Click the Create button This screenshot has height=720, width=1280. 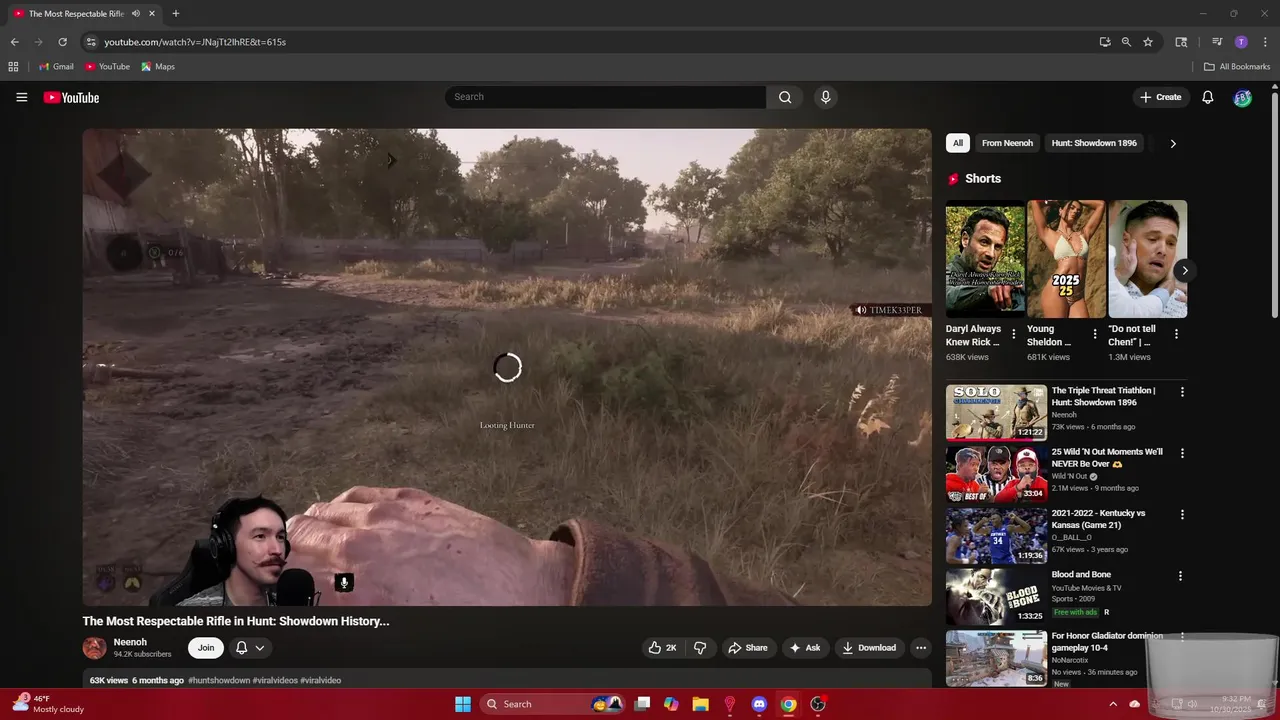pyautogui.click(x=1161, y=97)
